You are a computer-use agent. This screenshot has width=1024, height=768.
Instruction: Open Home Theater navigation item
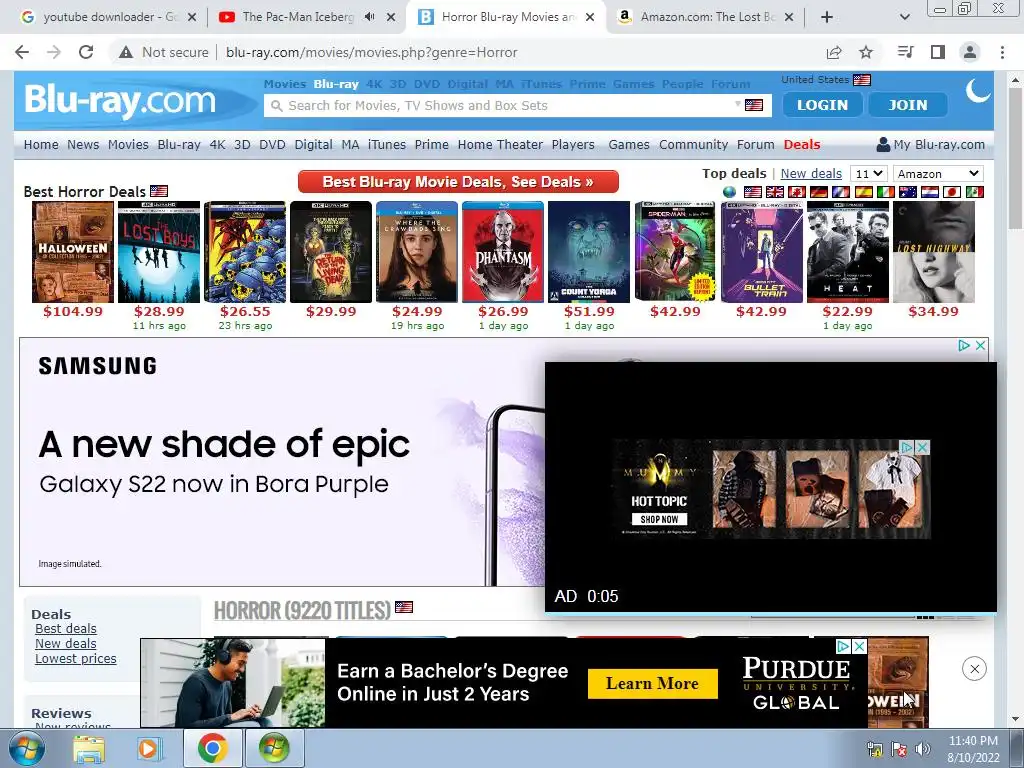coord(500,144)
